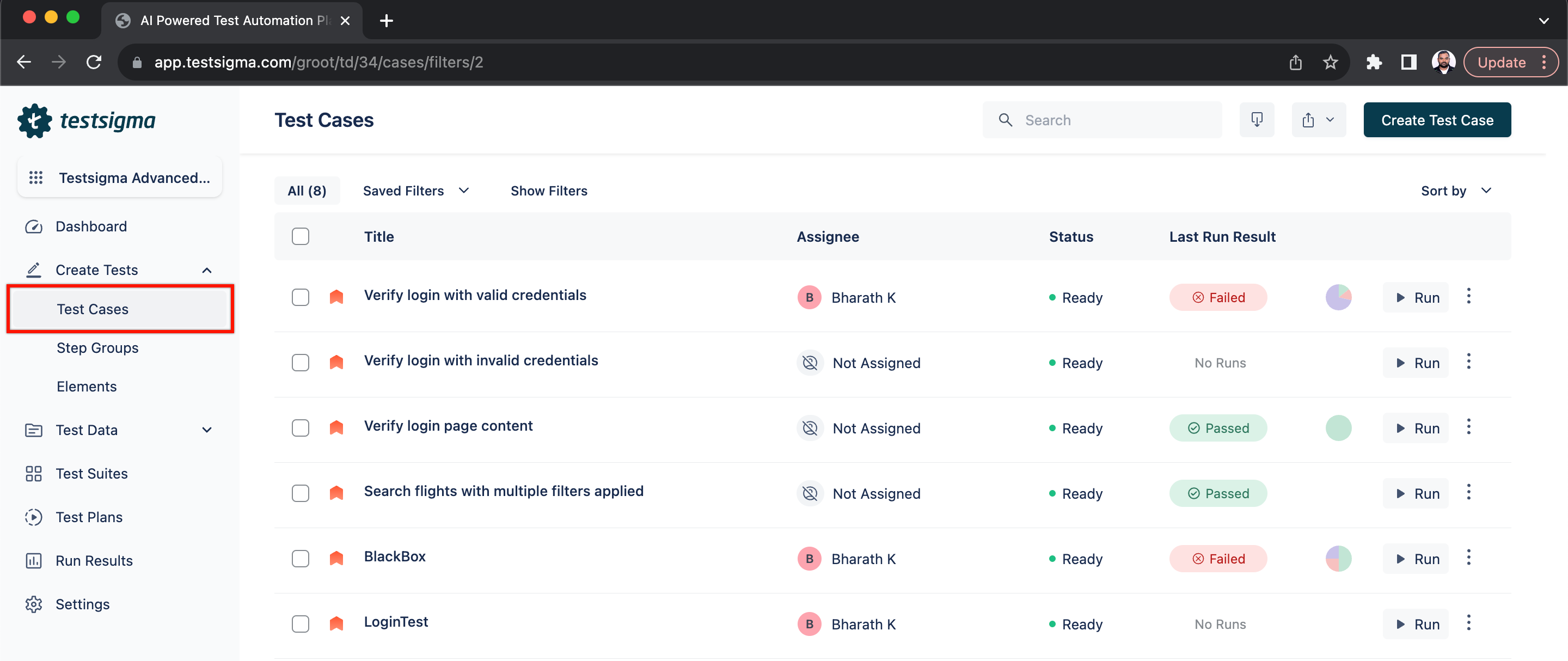The image size is (1568, 661).
Task: Click the priority flag of Verify login page content
Action: (336, 427)
